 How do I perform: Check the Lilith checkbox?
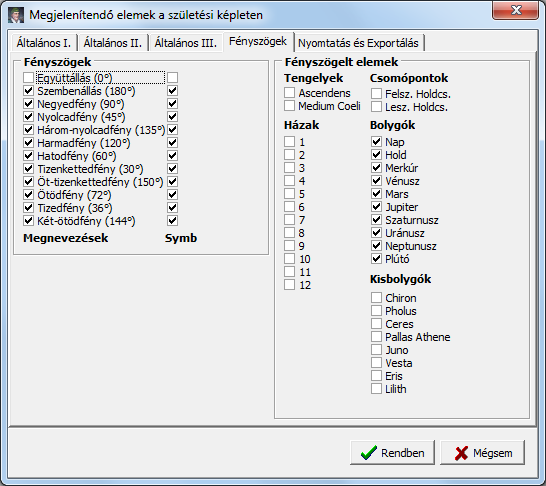[x=376, y=389]
